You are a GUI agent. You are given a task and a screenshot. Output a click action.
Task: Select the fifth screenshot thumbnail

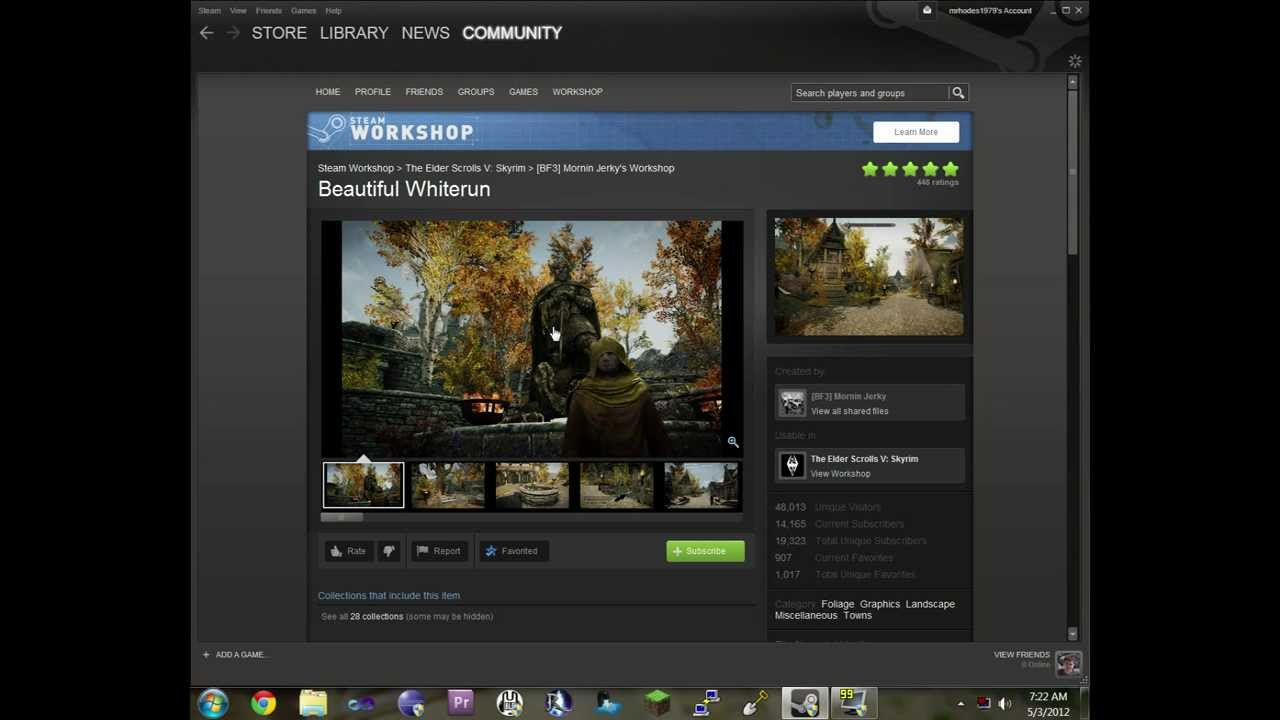pos(701,485)
